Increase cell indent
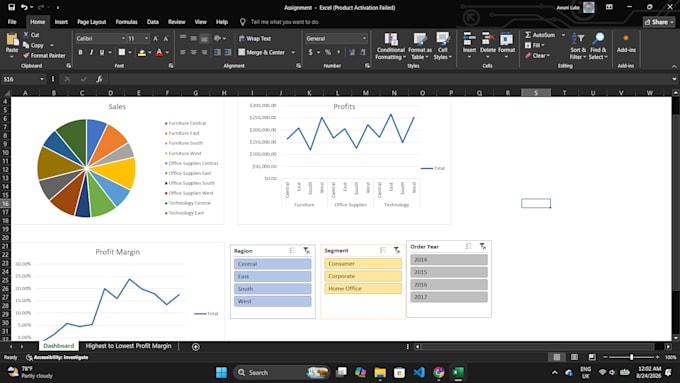The image size is (680, 383). coord(228,52)
